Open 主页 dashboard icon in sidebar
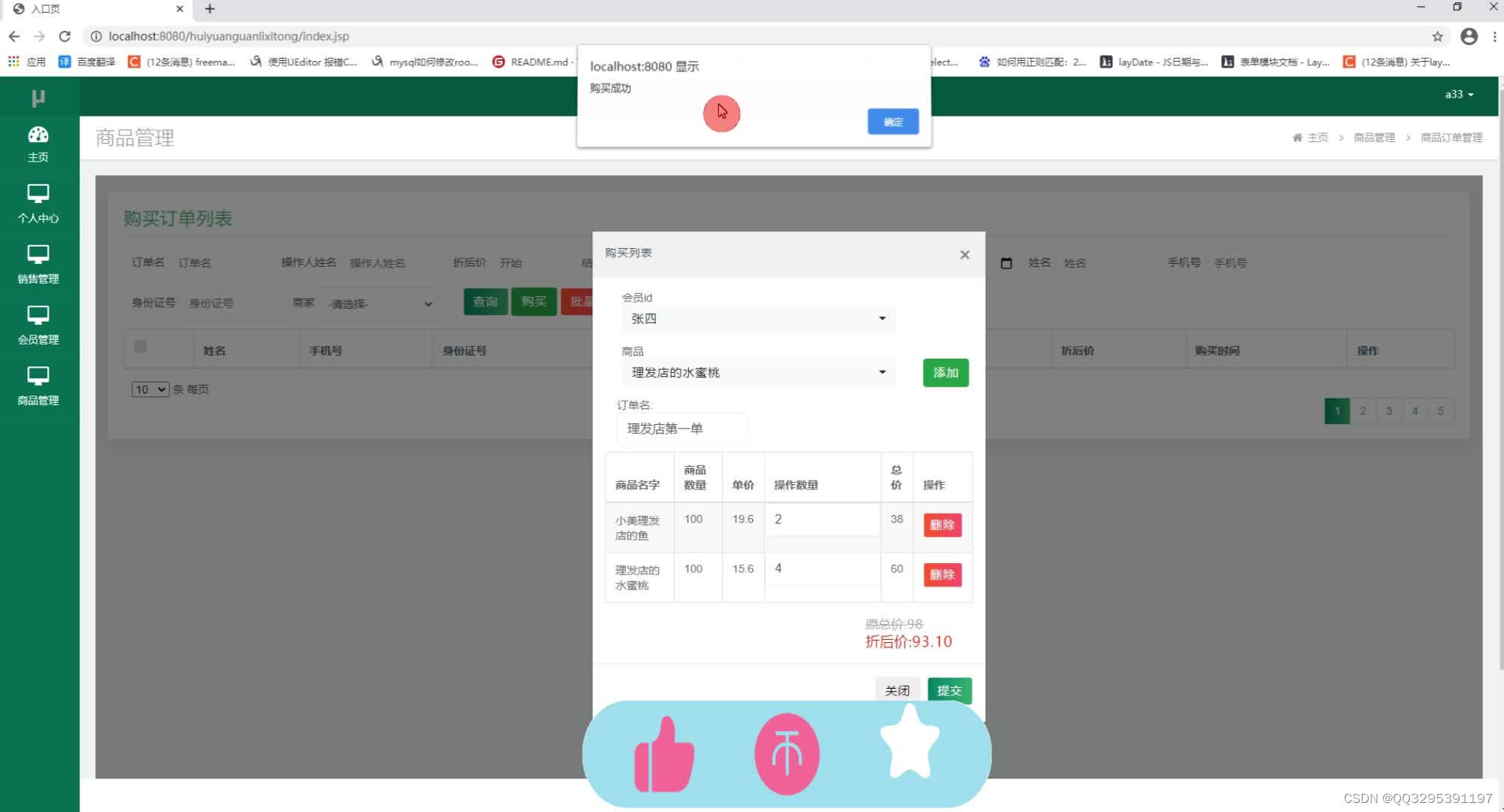This screenshot has width=1504, height=812. click(x=38, y=144)
